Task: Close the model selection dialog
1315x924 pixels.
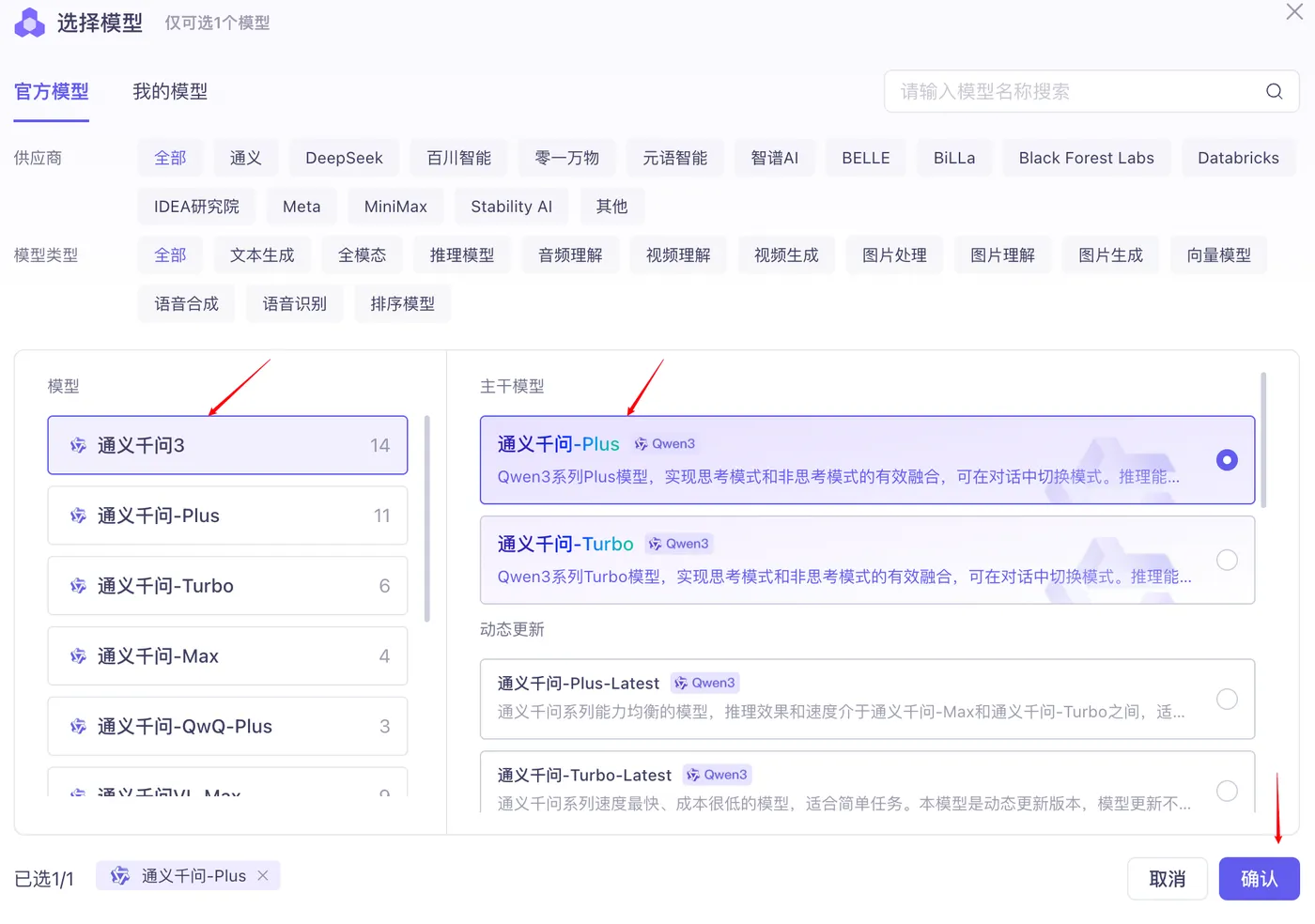Action: click(1294, 11)
